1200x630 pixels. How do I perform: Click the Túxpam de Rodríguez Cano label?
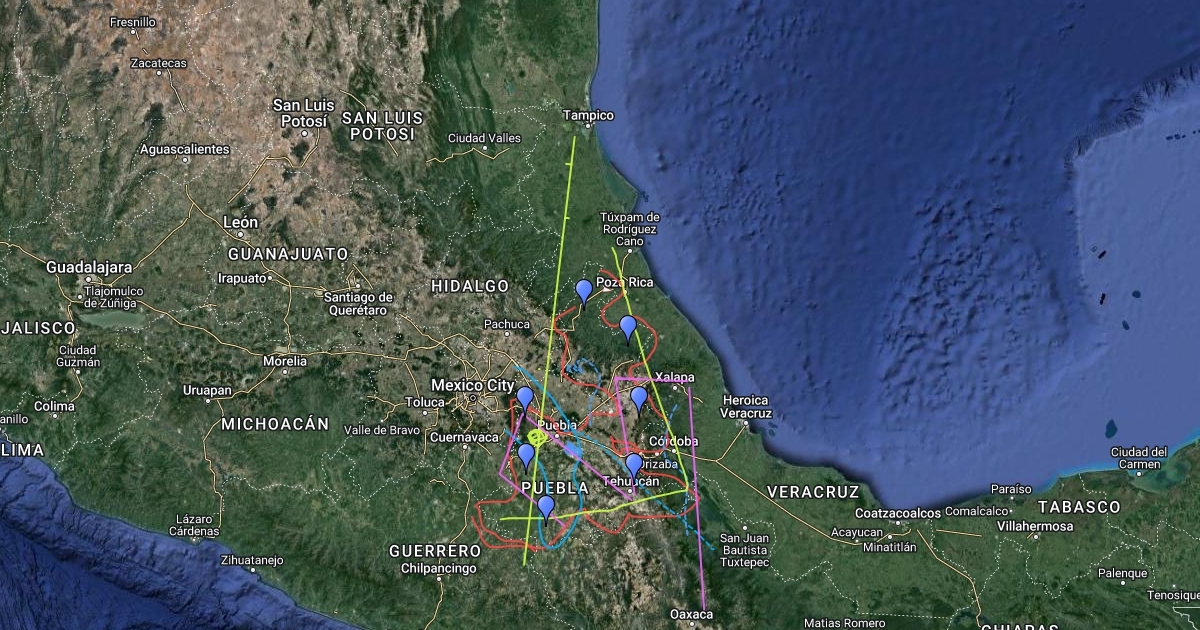coord(629,229)
